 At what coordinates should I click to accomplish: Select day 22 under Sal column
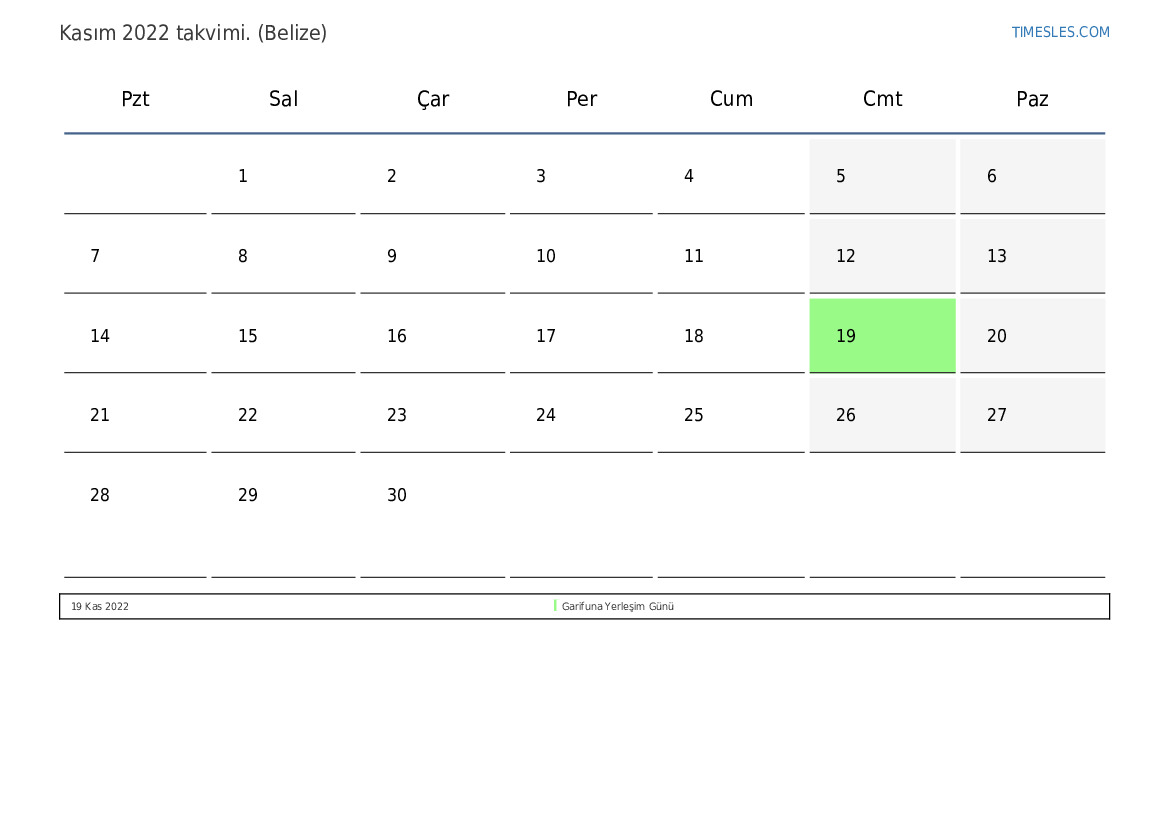click(248, 416)
